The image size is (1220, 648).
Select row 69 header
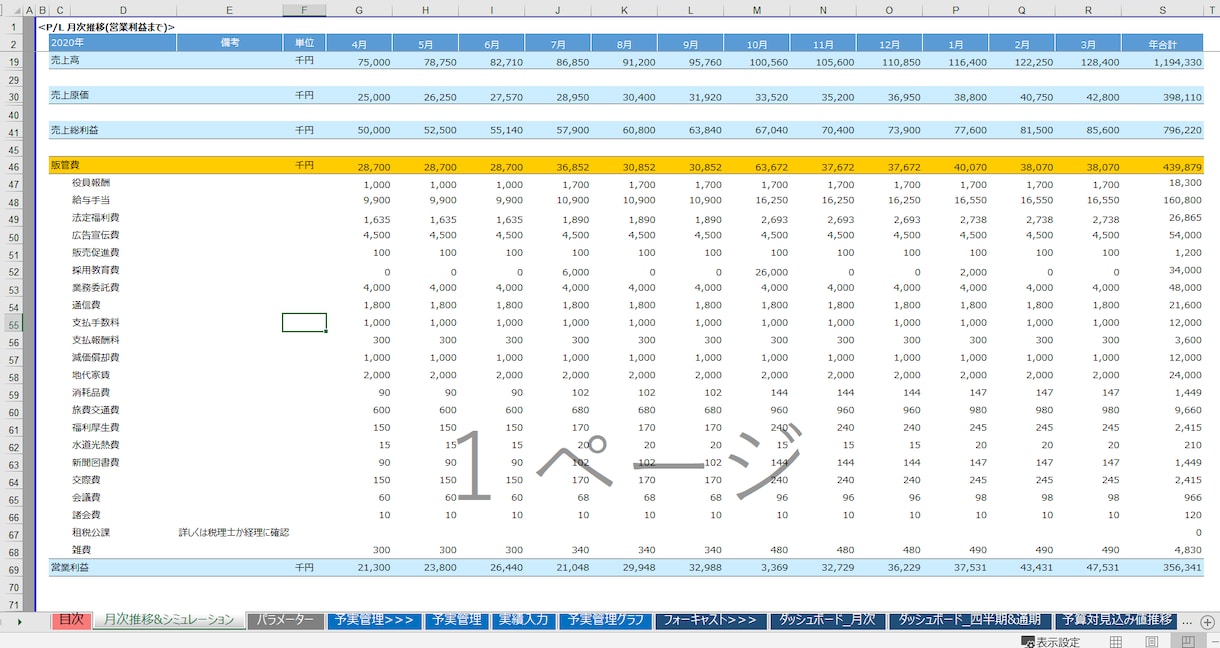coord(14,568)
